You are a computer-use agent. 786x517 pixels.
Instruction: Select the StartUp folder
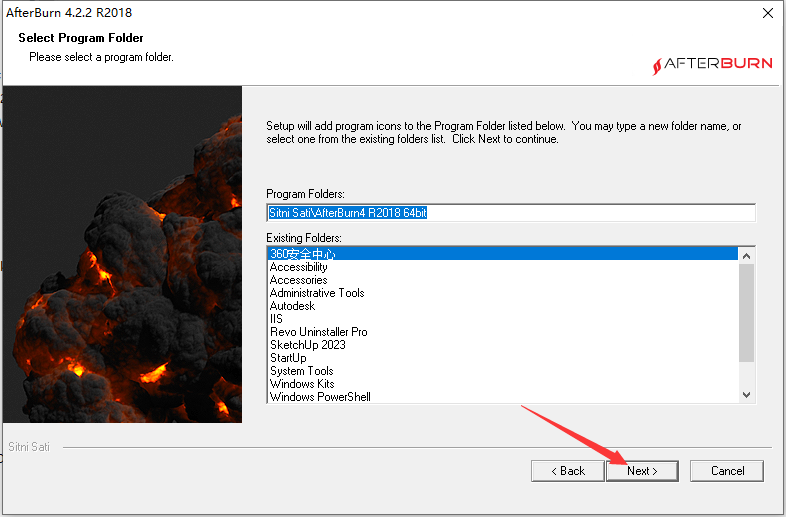[x=503, y=358]
